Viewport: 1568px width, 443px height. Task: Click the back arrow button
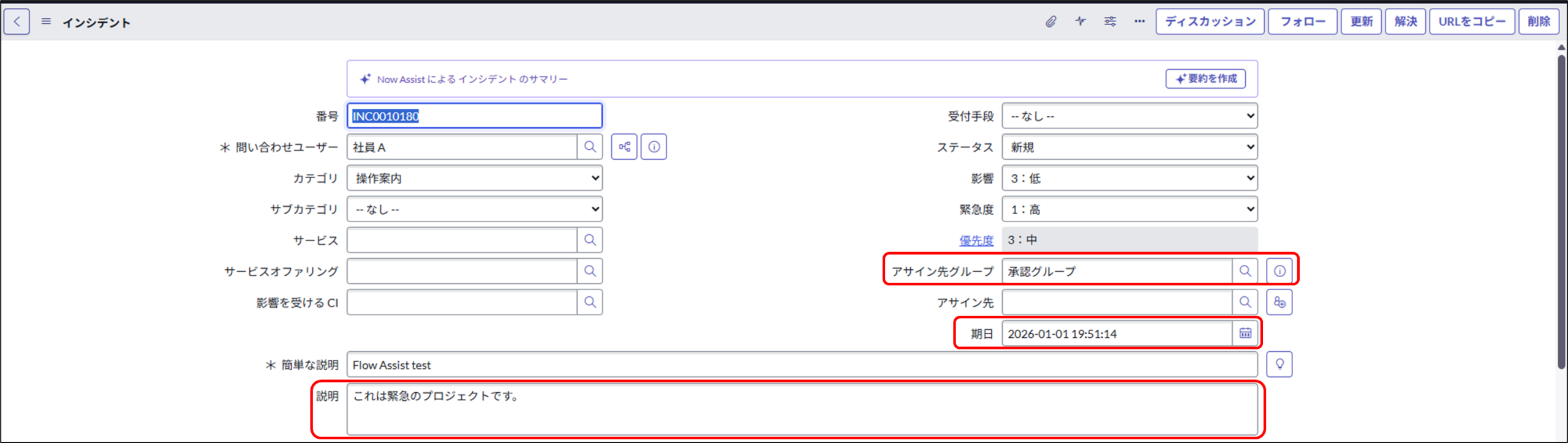(x=17, y=22)
